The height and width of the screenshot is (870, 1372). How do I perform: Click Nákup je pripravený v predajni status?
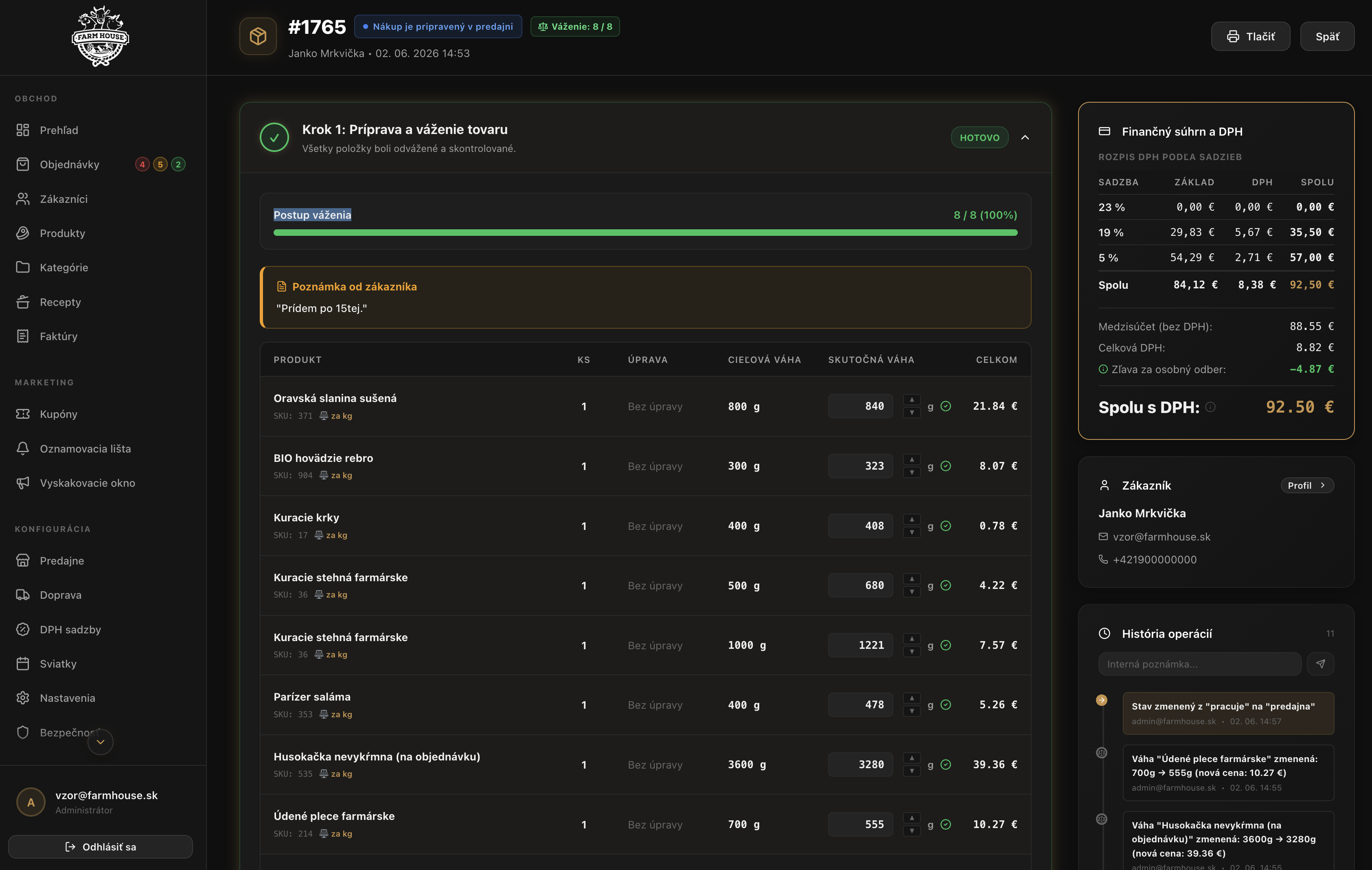(438, 27)
